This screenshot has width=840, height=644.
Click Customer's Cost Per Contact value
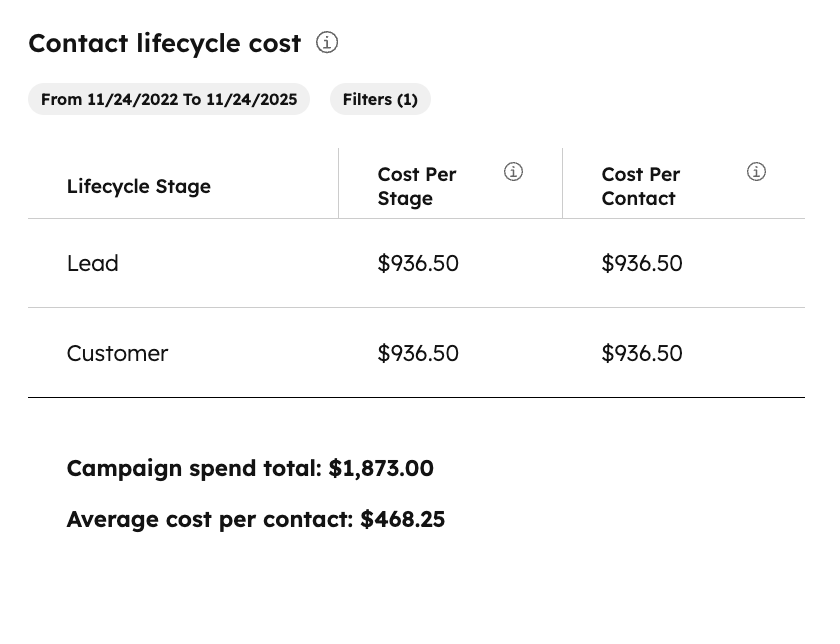(x=642, y=353)
